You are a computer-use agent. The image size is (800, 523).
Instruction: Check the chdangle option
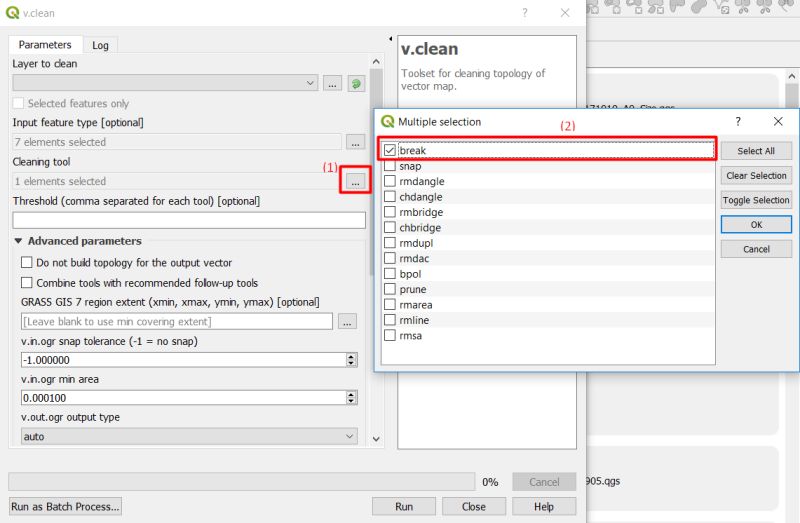(x=390, y=196)
